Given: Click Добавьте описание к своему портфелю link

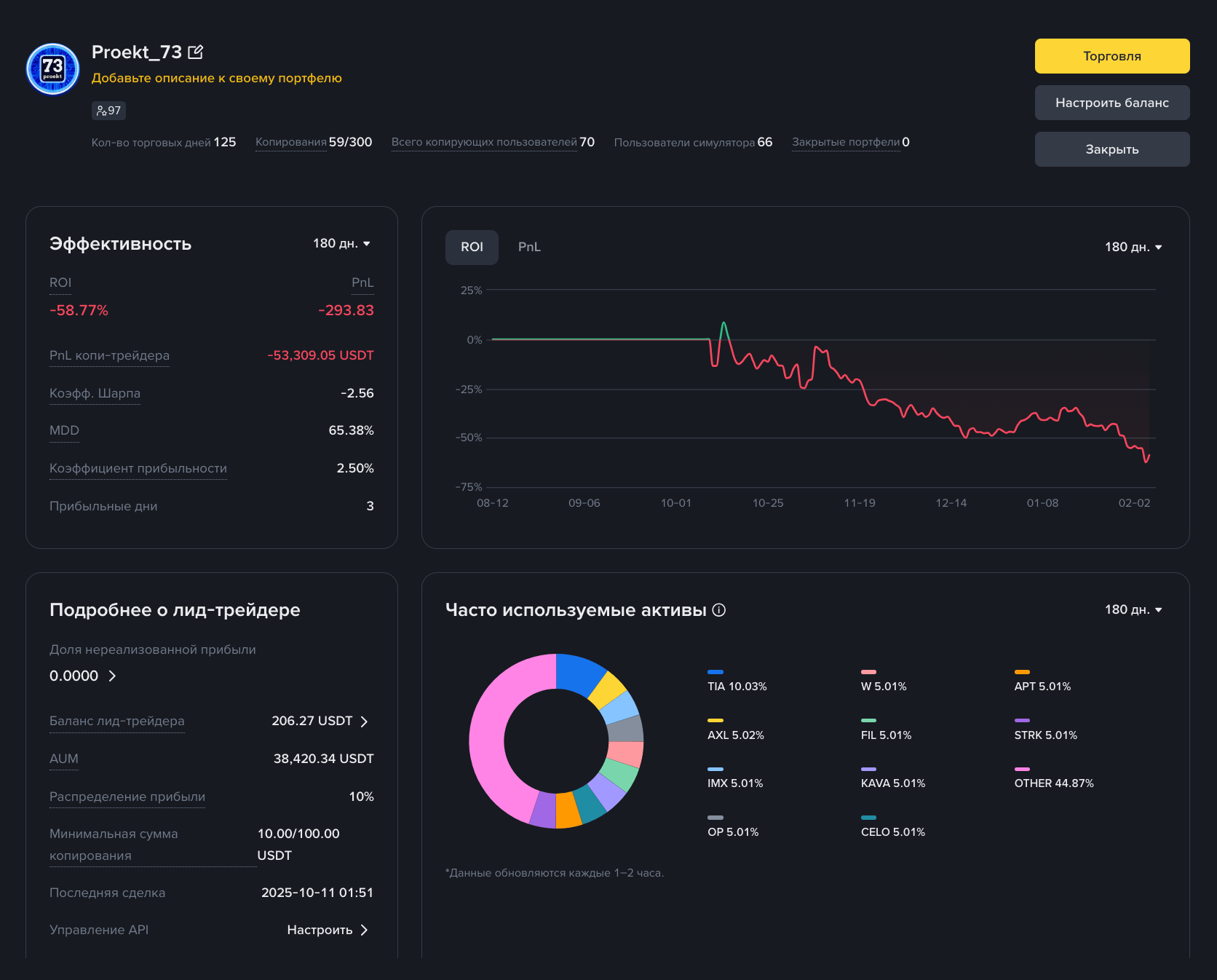Looking at the screenshot, I should [x=217, y=78].
